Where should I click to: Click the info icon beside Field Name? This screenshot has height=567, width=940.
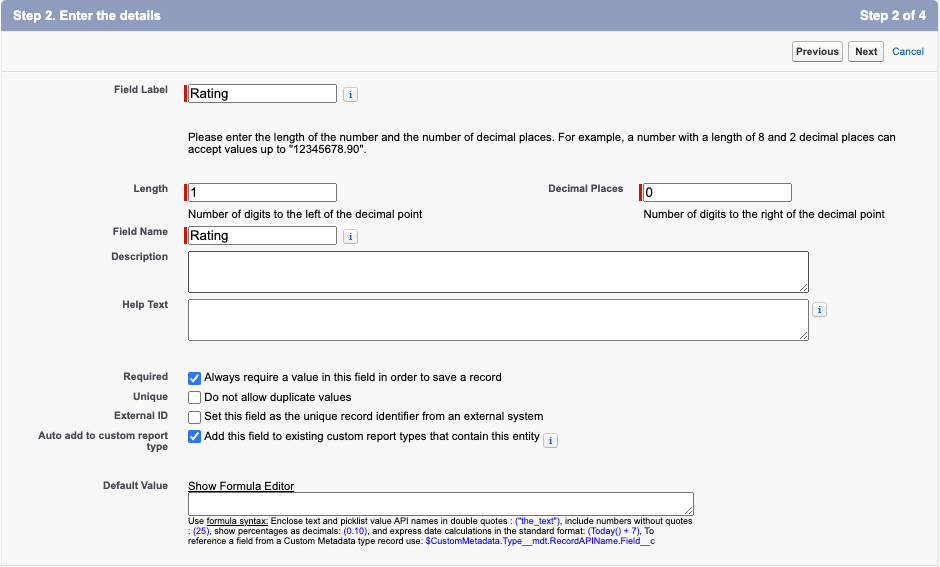coord(350,237)
